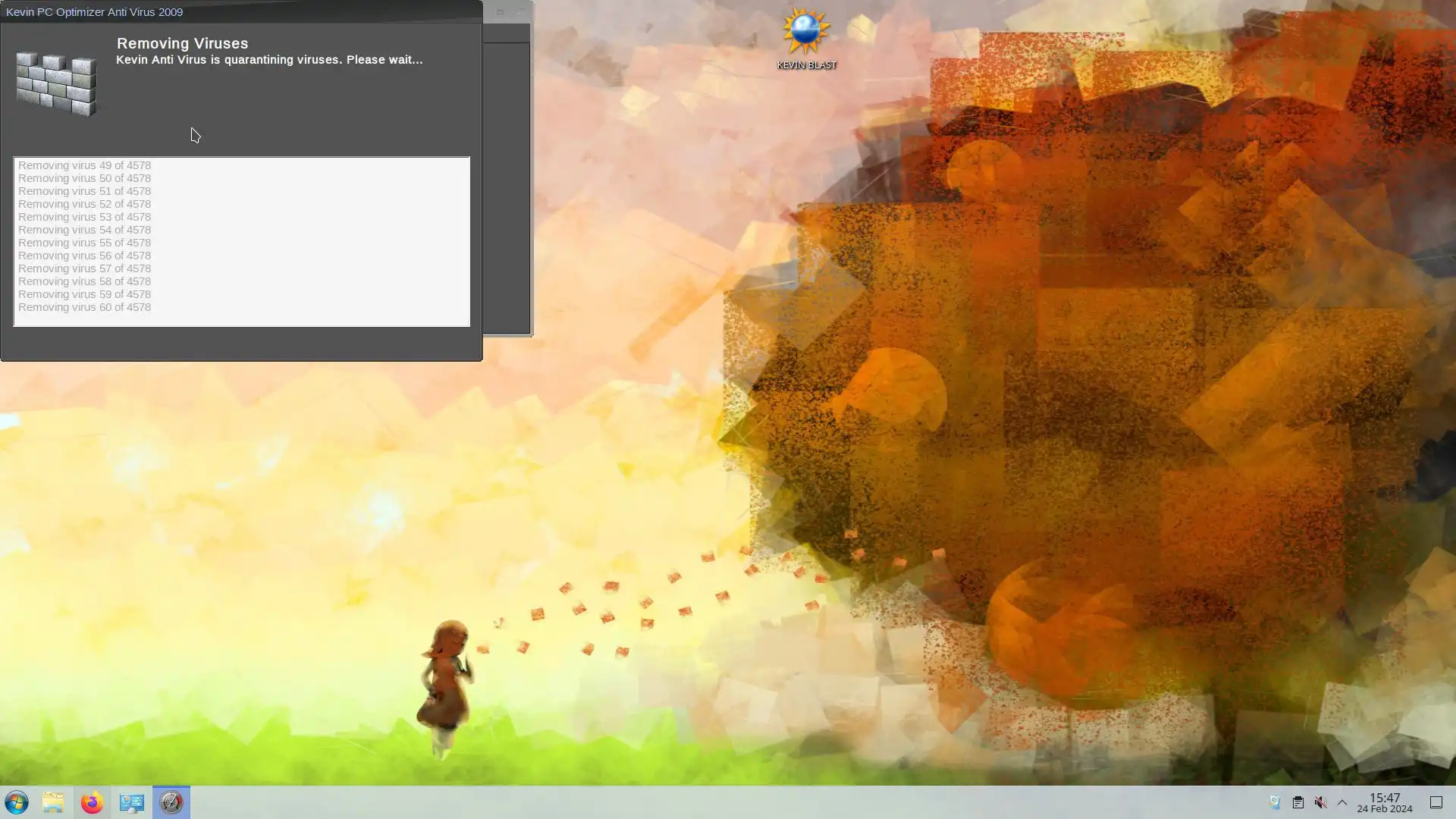
Task: Close the faded background window
Action: click(520, 12)
